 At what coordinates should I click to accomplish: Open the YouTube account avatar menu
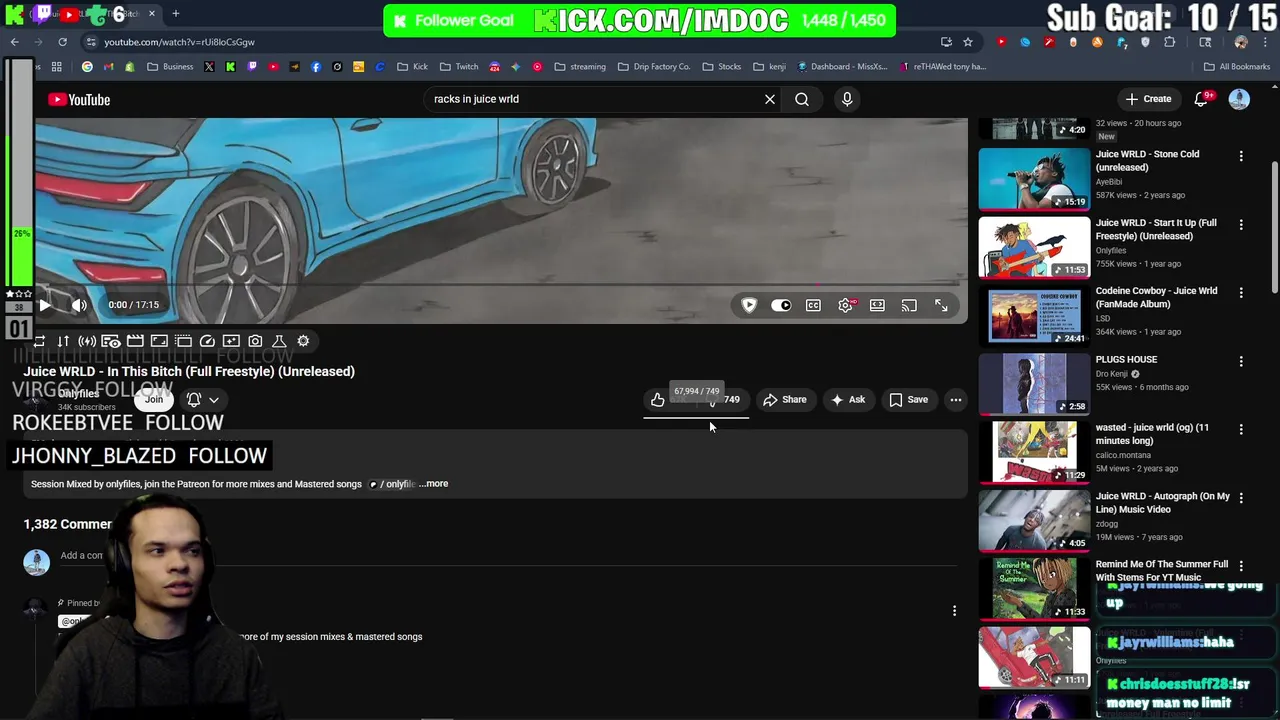coord(1239,99)
